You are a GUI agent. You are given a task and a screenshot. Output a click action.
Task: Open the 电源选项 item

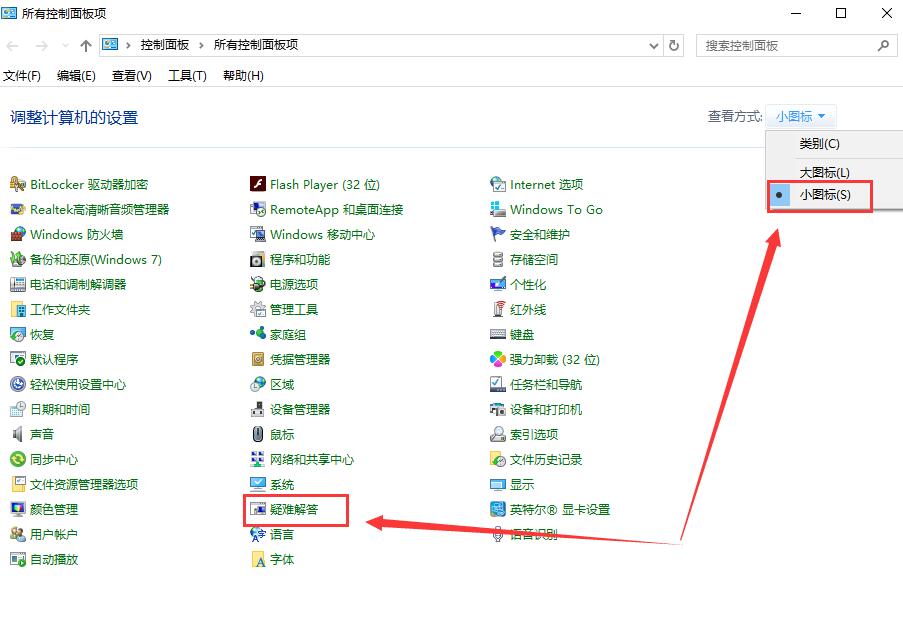coord(287,284)
